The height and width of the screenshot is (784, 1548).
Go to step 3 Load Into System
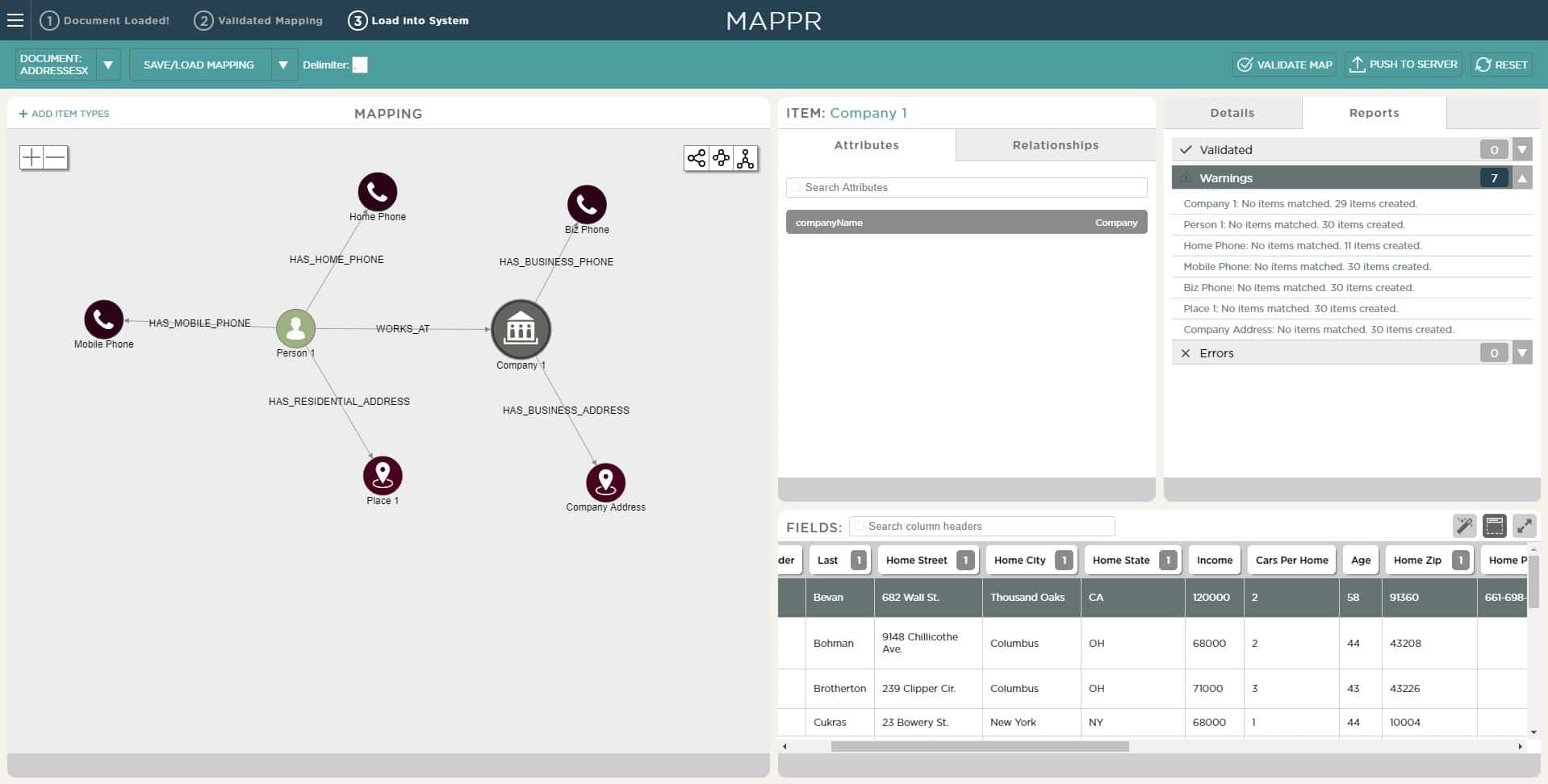point(408,20)
